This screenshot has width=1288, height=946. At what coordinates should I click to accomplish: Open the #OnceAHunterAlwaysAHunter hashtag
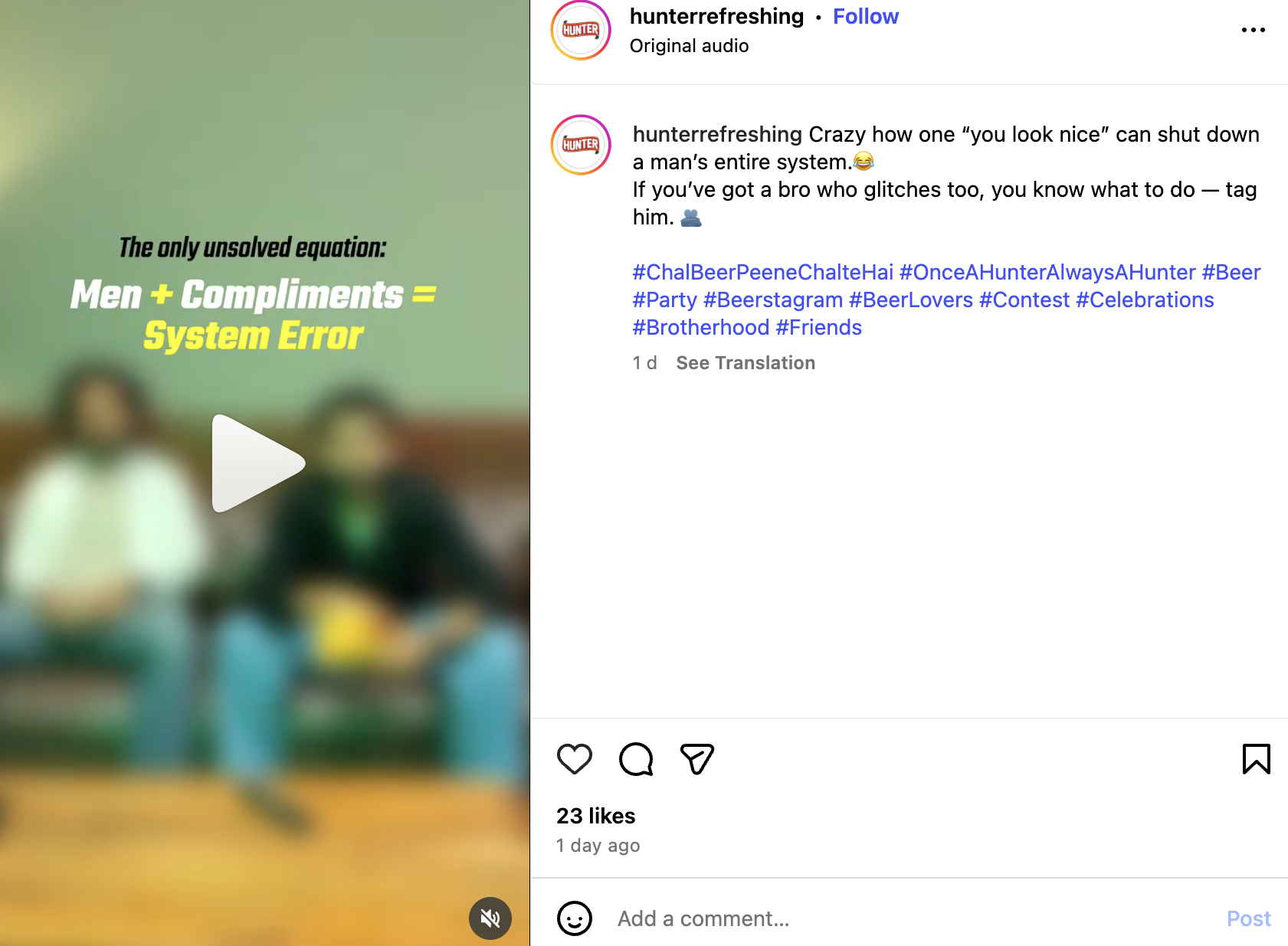(x=1047, y=273)
